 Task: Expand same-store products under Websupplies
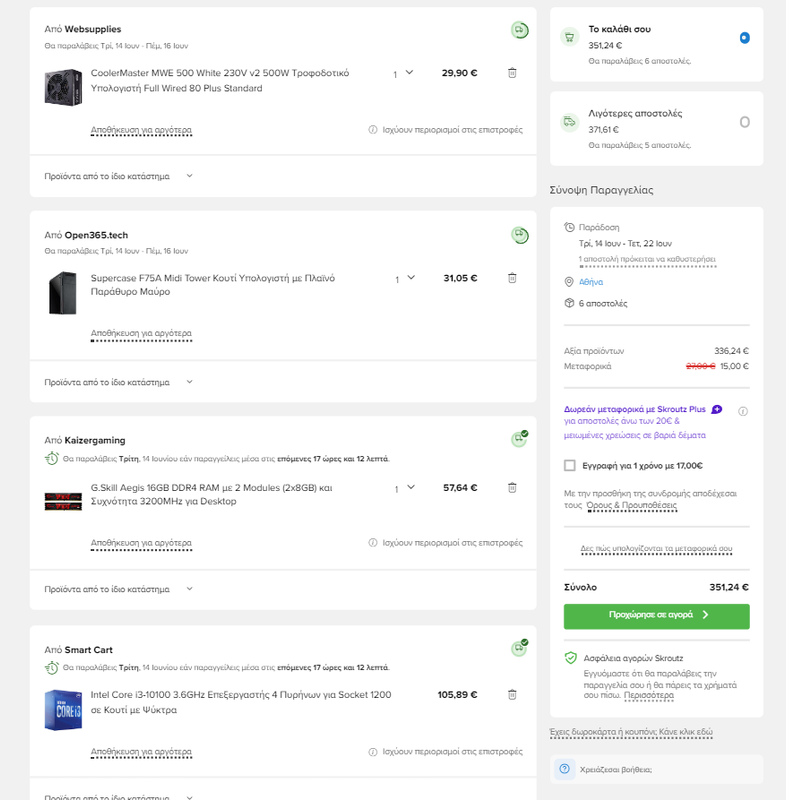tap(118, 176)
